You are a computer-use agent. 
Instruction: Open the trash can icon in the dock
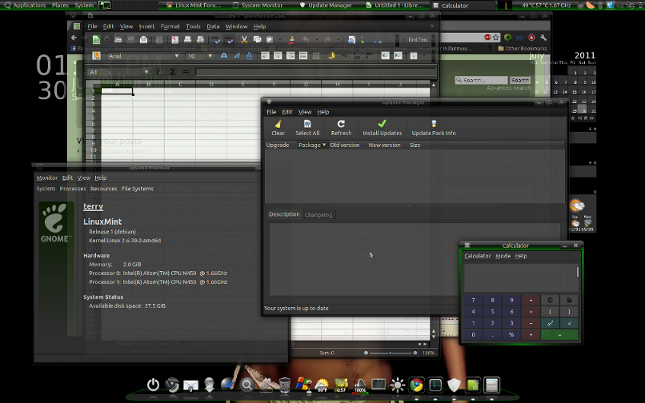[x=285, y=385]
